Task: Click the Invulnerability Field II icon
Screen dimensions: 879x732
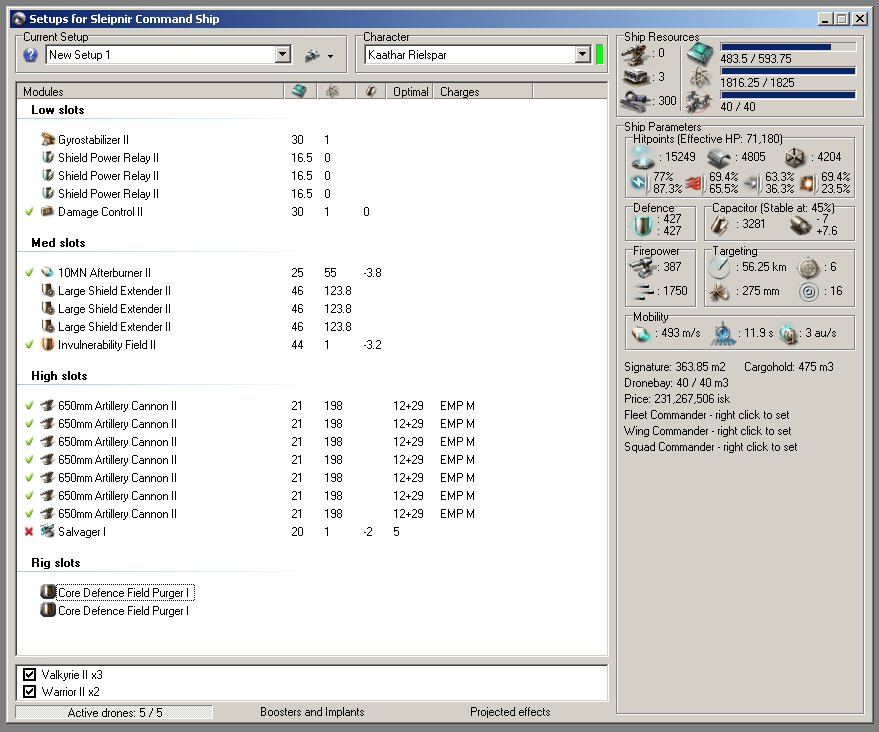Action: tap(47, 345)
